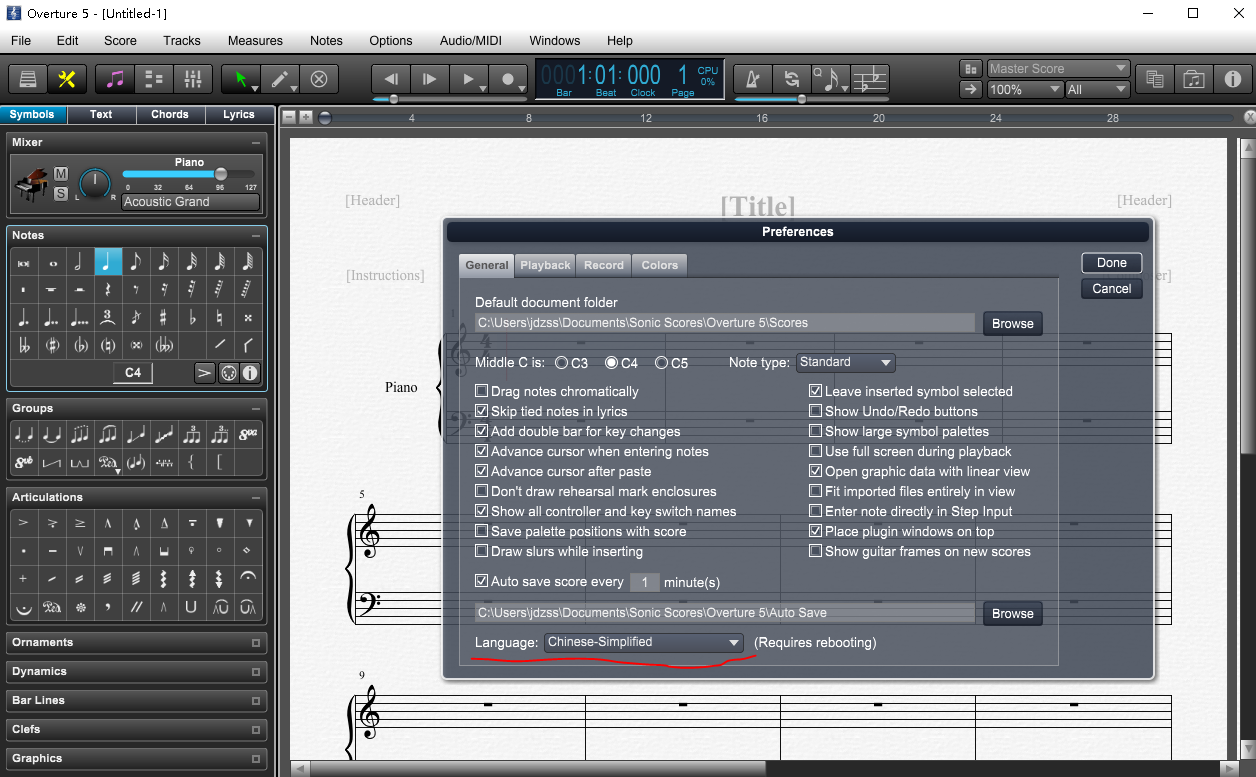The height and width of the screenshot is (777, 1256).
Task: Select the fermata in the Articulations palette
Action: tap(248, 579)
